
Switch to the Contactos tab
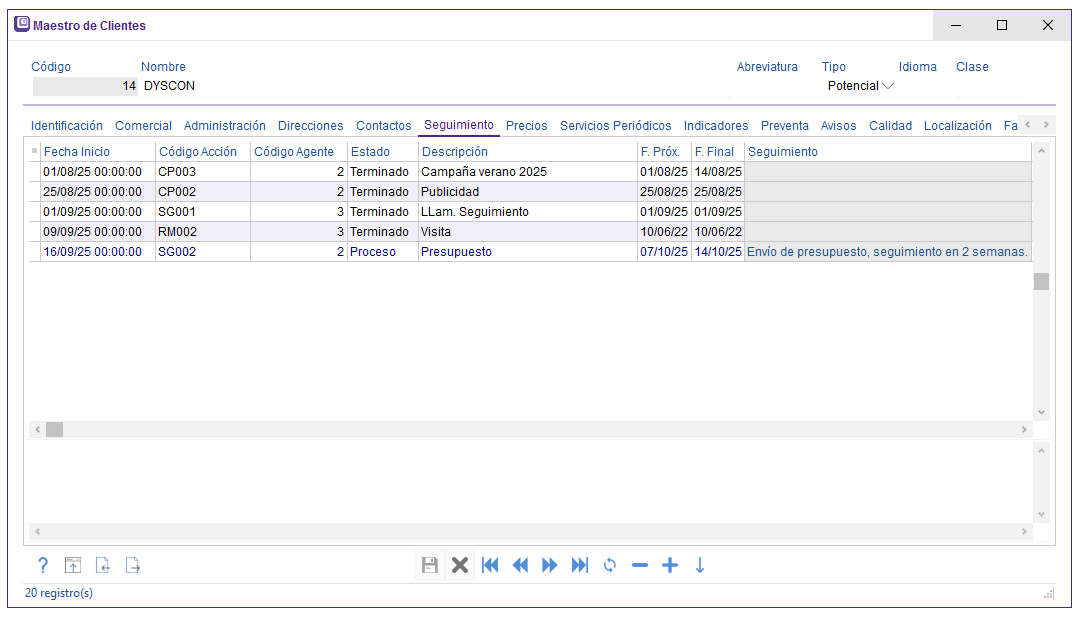click(383, 126)
